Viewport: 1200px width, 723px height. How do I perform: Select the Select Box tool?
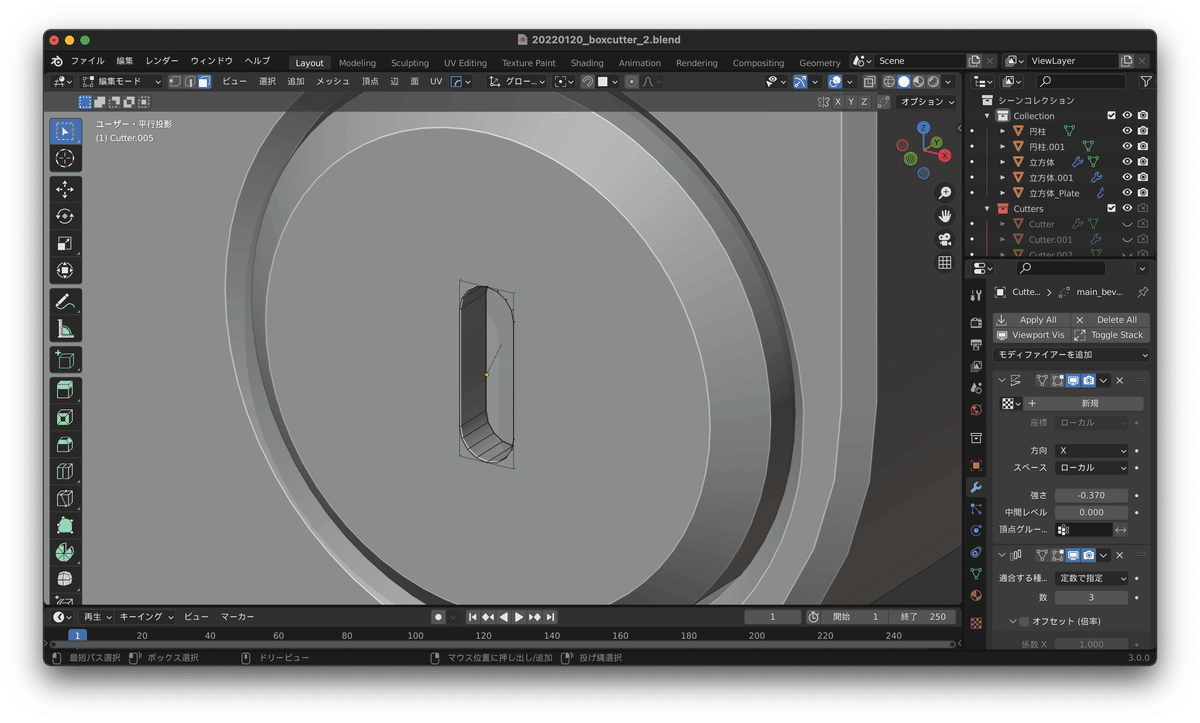click(x=65, y=131)
